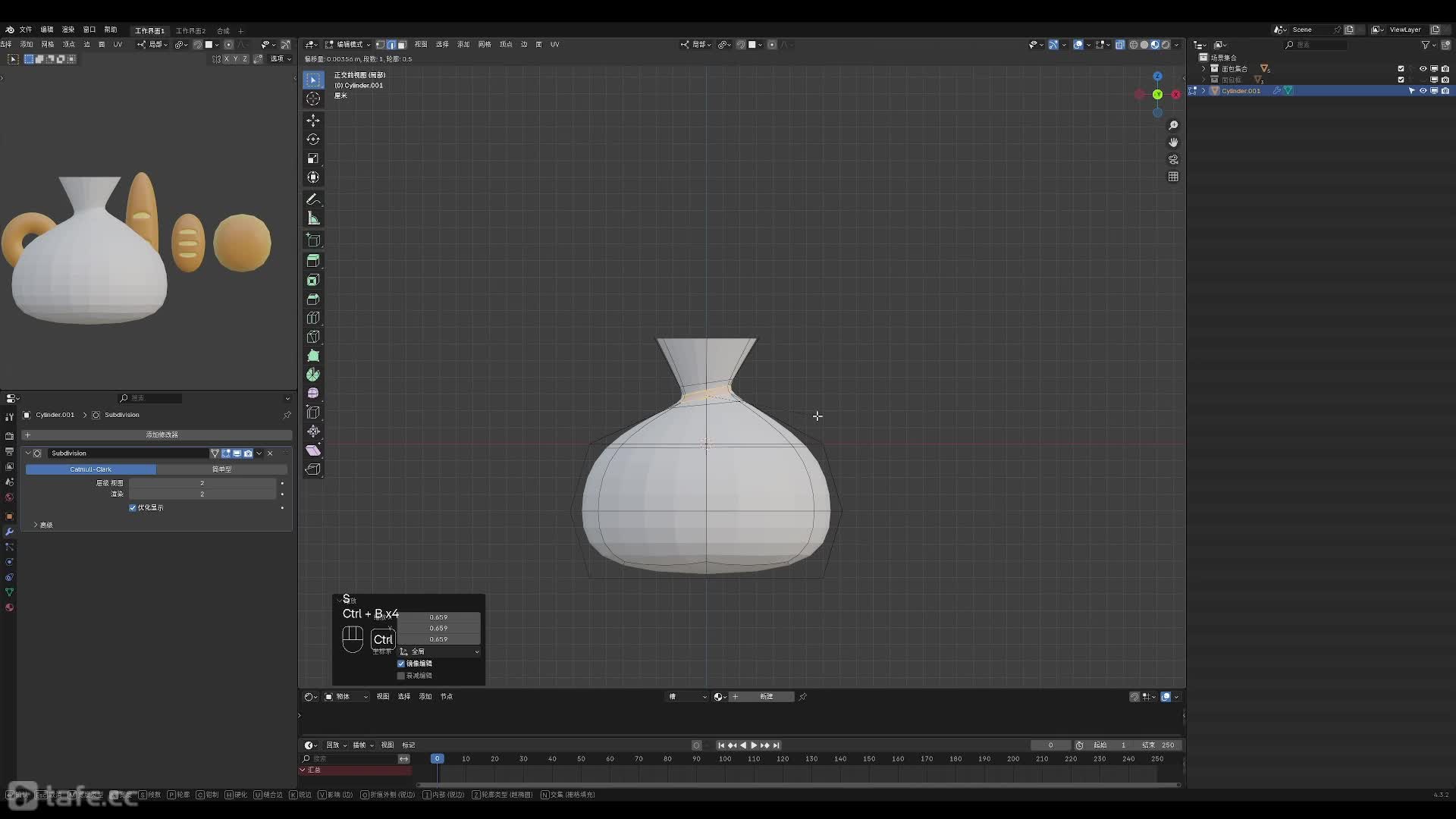This screenshot has width=1456, height=819.
Task: Click the zoom magnifier viewport icon
Action: [1173, 125]
